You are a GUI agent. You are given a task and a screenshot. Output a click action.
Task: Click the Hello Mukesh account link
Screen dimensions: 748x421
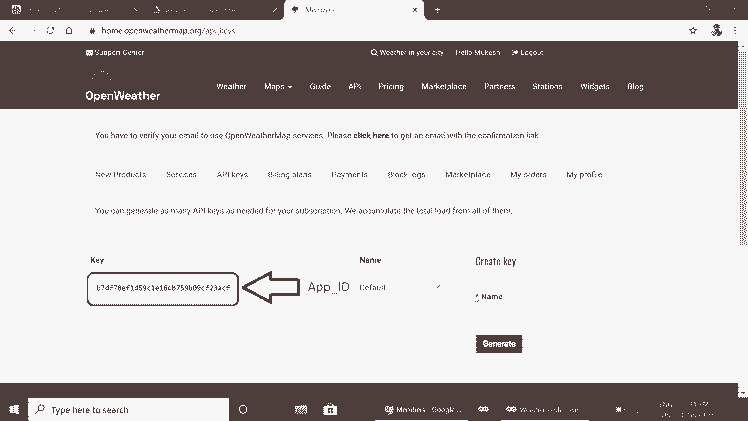[478, 52]
